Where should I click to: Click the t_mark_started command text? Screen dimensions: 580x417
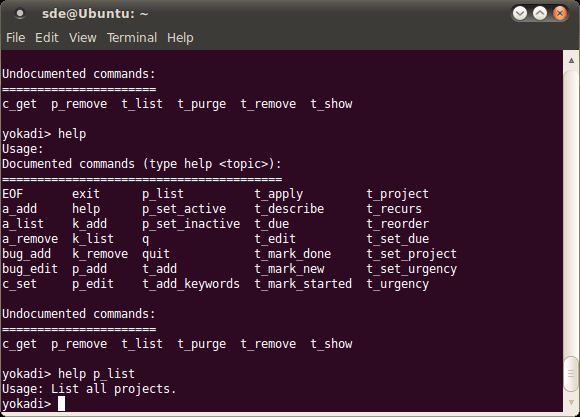click(x=303, y=284)
